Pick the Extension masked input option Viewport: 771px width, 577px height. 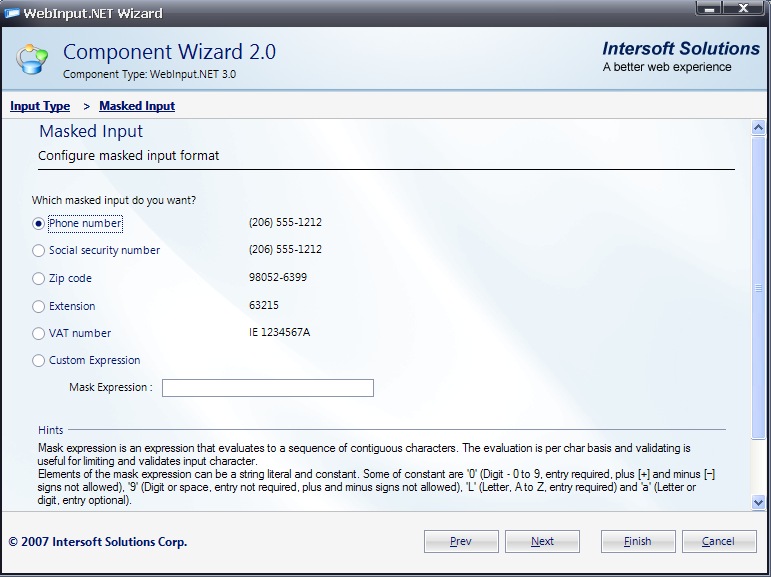[x=39, y=307]
